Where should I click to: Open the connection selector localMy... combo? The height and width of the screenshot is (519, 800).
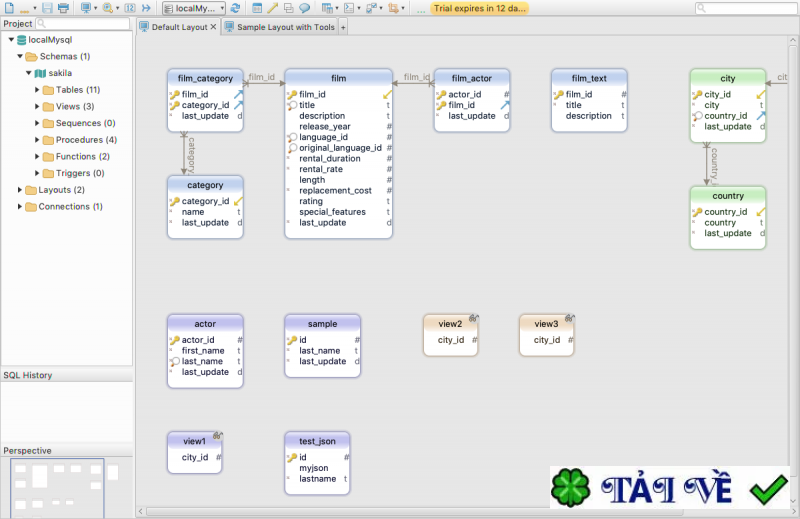pos(194,8)
